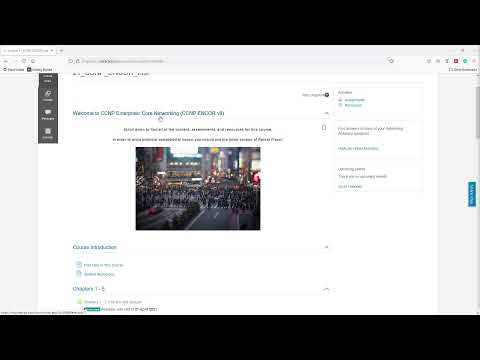Screen dimensions: 480x360
Task: Click the completion checkbox beside welcome text
Action: [x=324, y=128]
